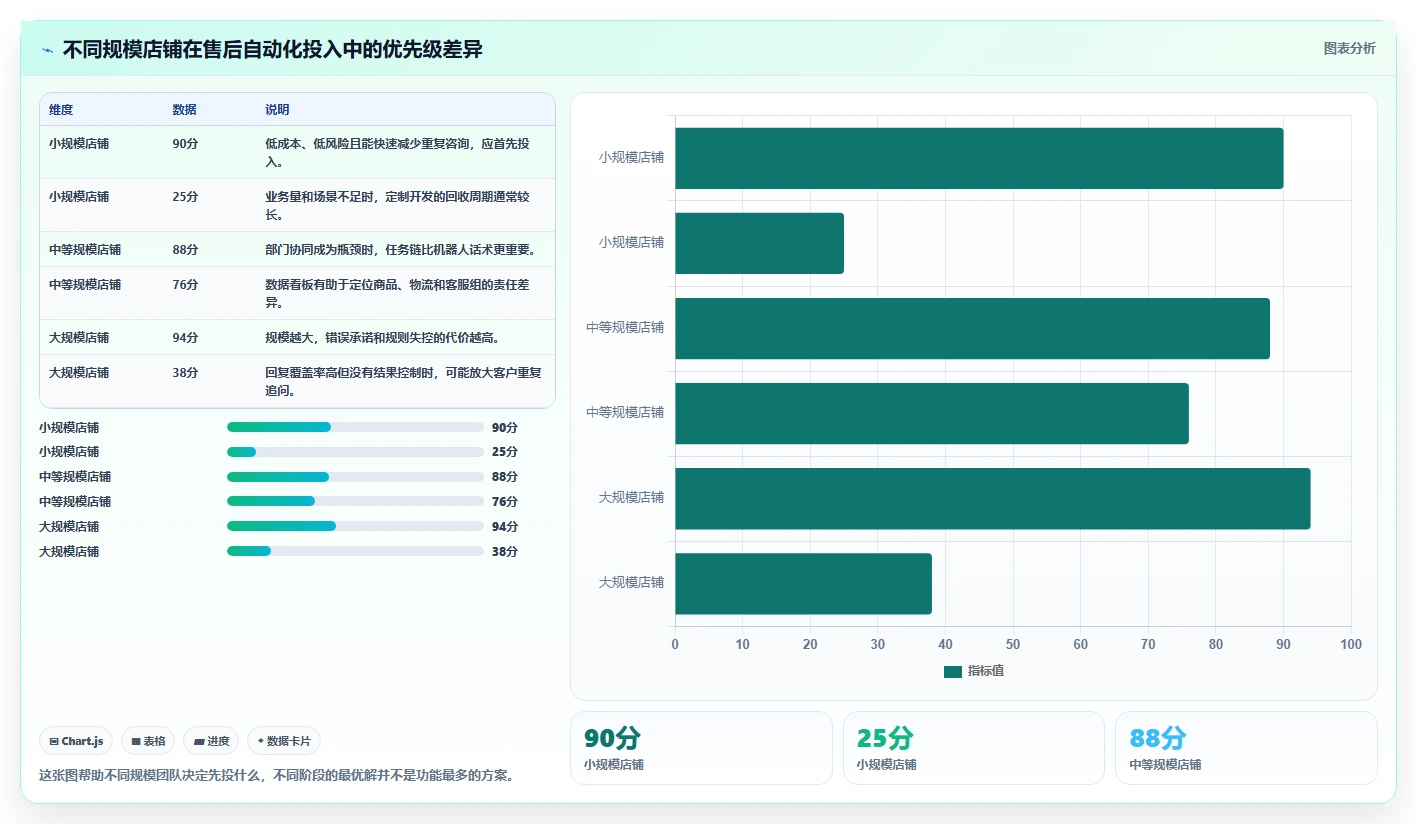Select the 说明 column header
1417x824 pixels.
coord(277,110)
